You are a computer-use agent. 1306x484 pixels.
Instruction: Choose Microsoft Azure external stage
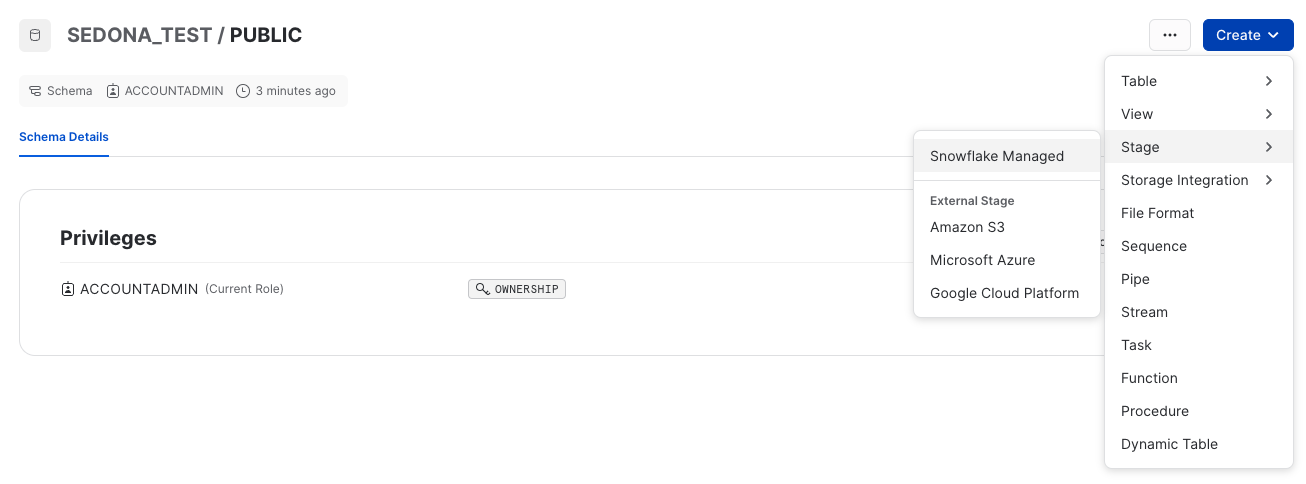(x=982, y=260)
